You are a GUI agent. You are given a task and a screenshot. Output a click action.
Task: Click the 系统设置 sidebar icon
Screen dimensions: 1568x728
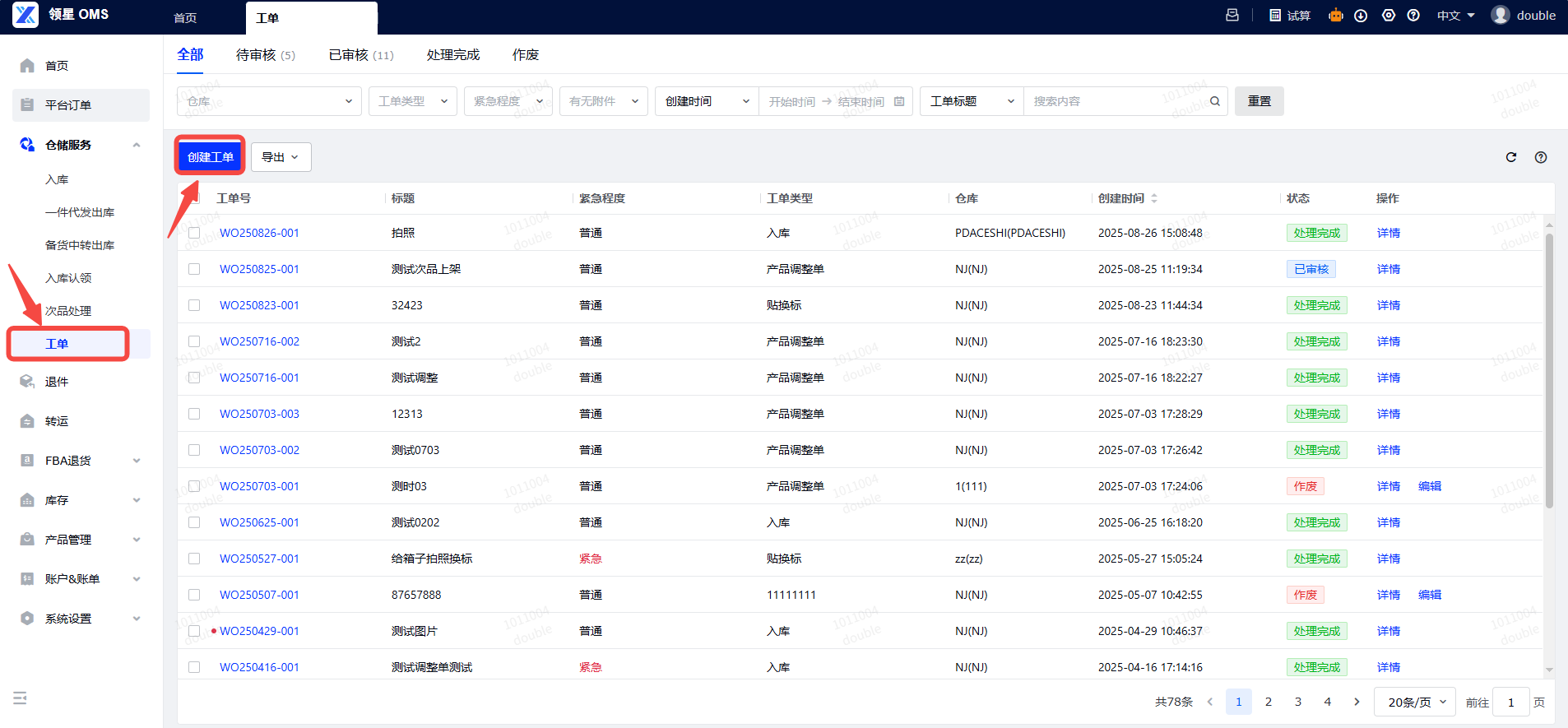pyautogui.click(x=27, y=619)
